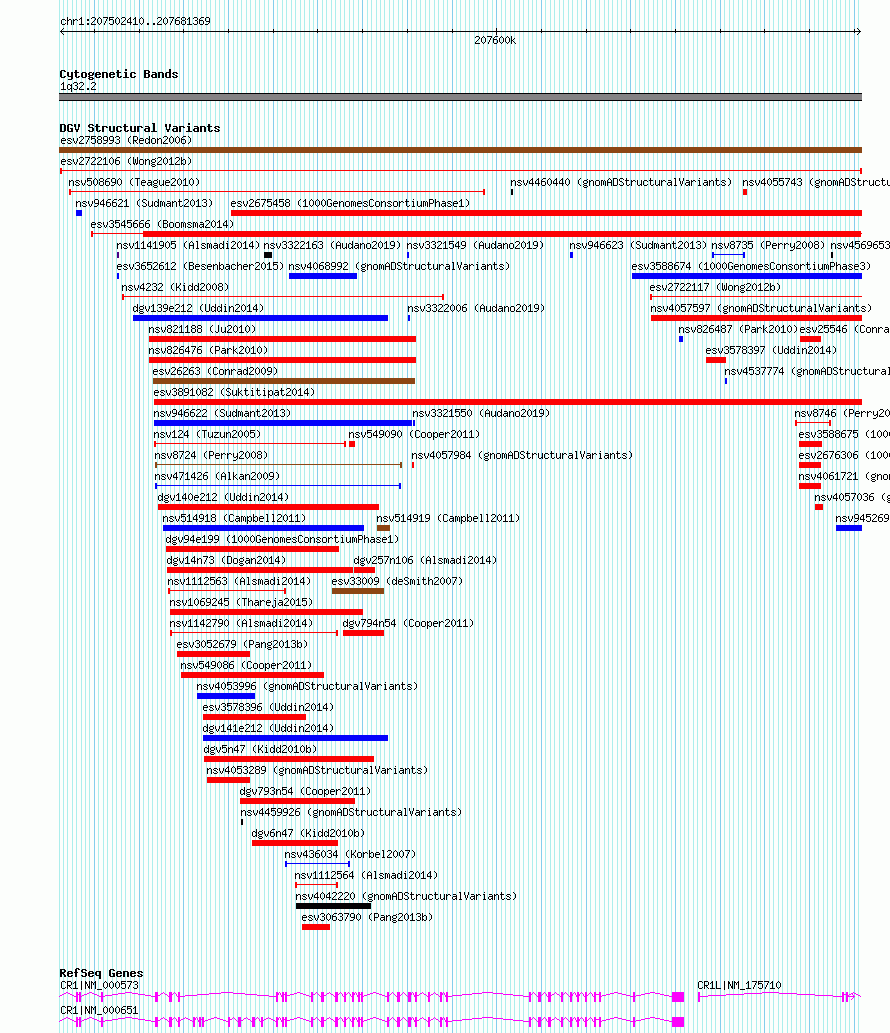Click esv3891082 (Suktitipat2014) label
Image resolution: width=890 pixels, height=1033 pixels.
click(234, 393)
